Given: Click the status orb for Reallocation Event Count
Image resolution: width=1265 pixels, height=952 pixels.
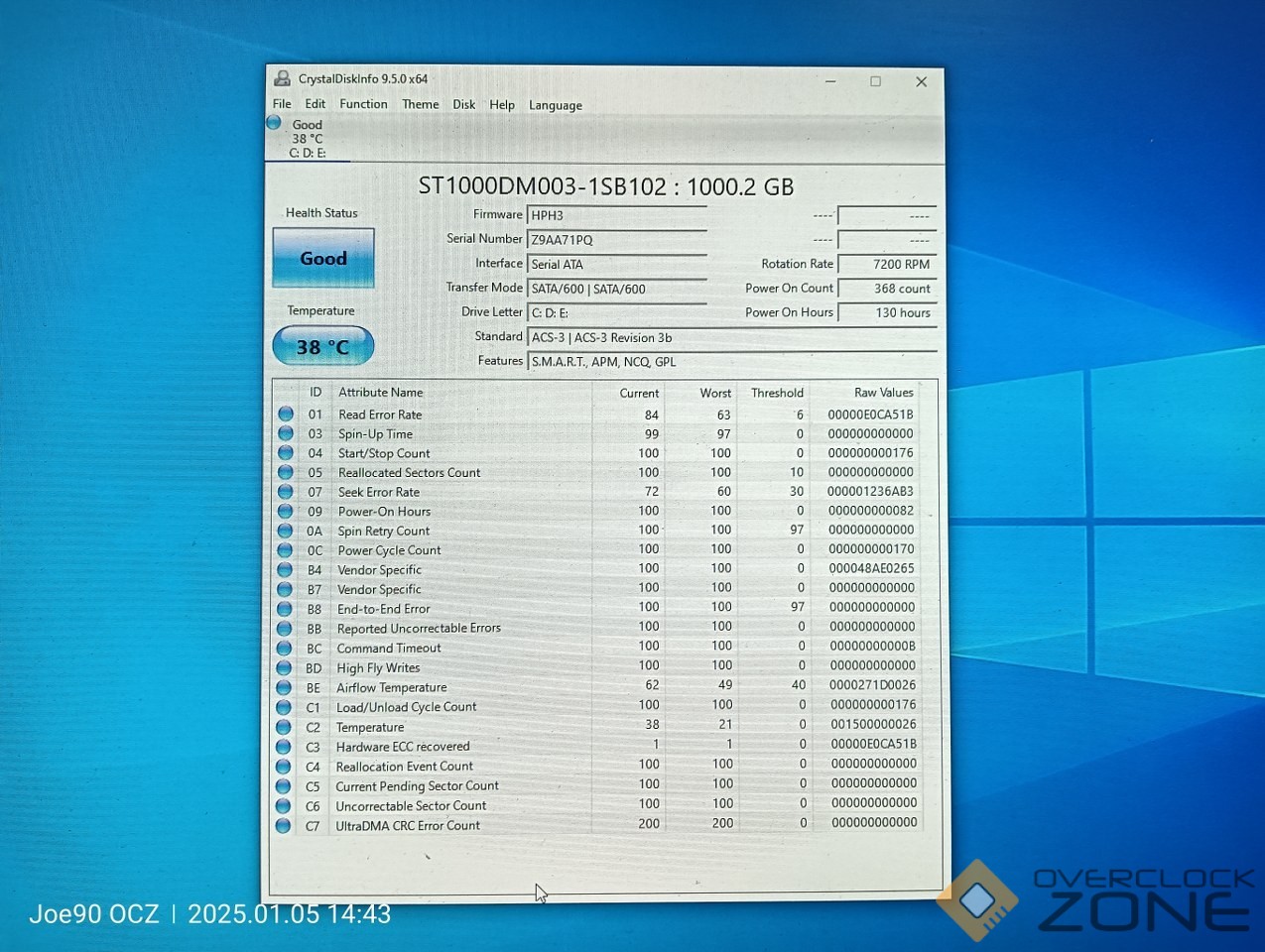Looking at the screenshot, I should coord(284,767).
